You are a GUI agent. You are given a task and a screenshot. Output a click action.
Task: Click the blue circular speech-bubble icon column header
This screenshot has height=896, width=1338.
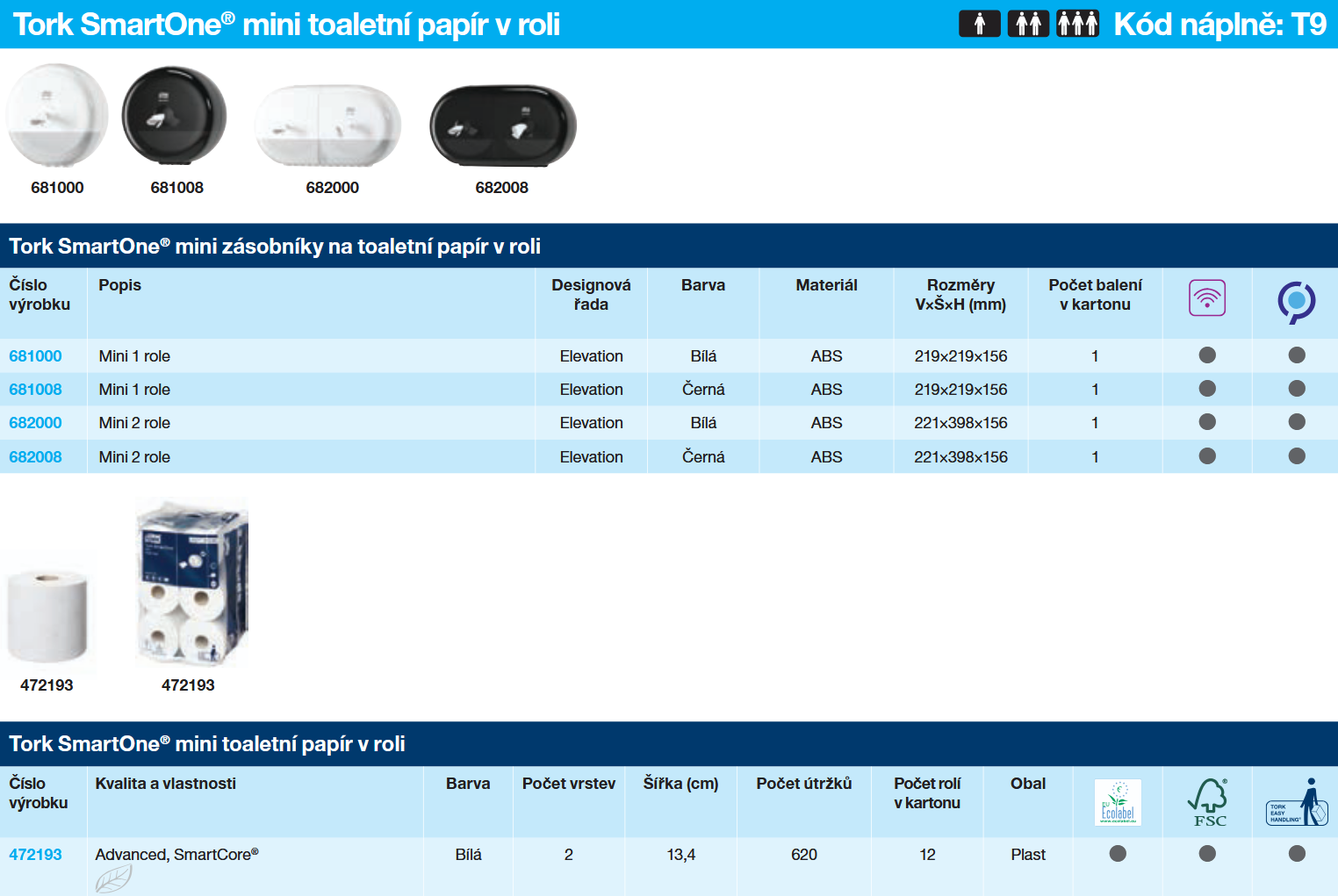tap(1297, 302)
